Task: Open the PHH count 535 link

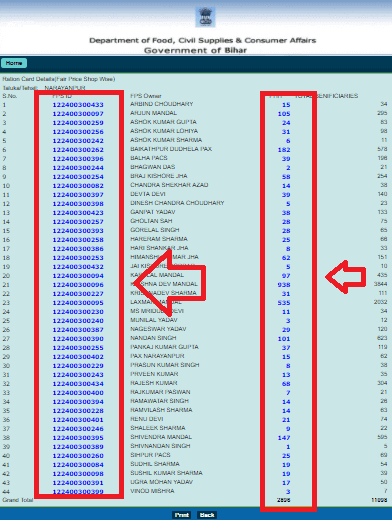Action: [284, 303]
